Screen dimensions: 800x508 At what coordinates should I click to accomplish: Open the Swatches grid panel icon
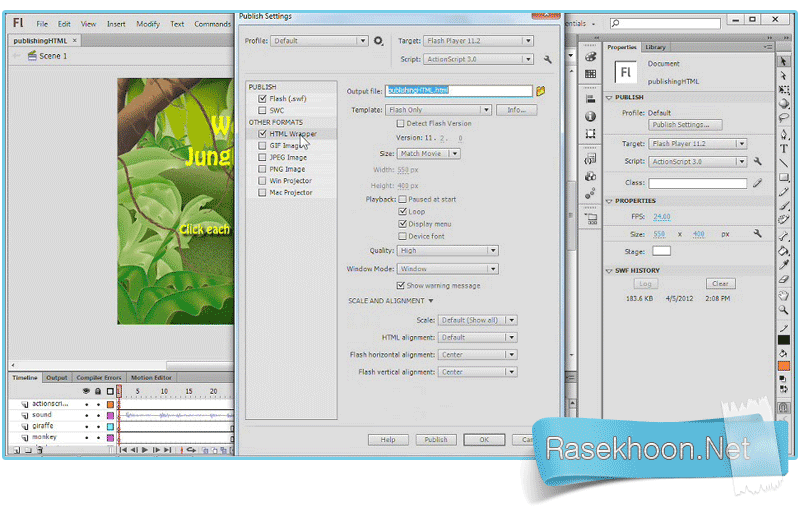(x=590, y=74)
